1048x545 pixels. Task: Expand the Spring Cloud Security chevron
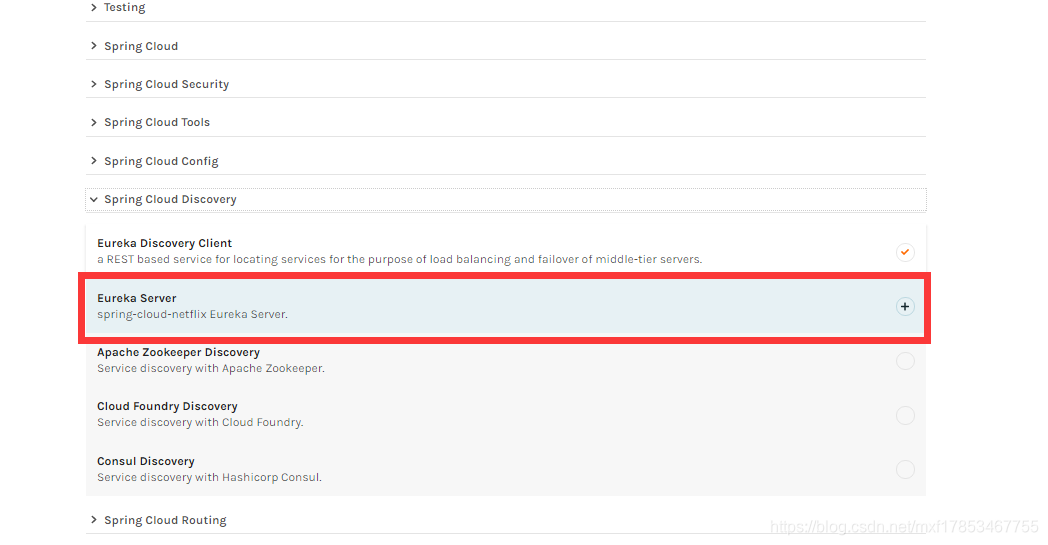[94, 84]
